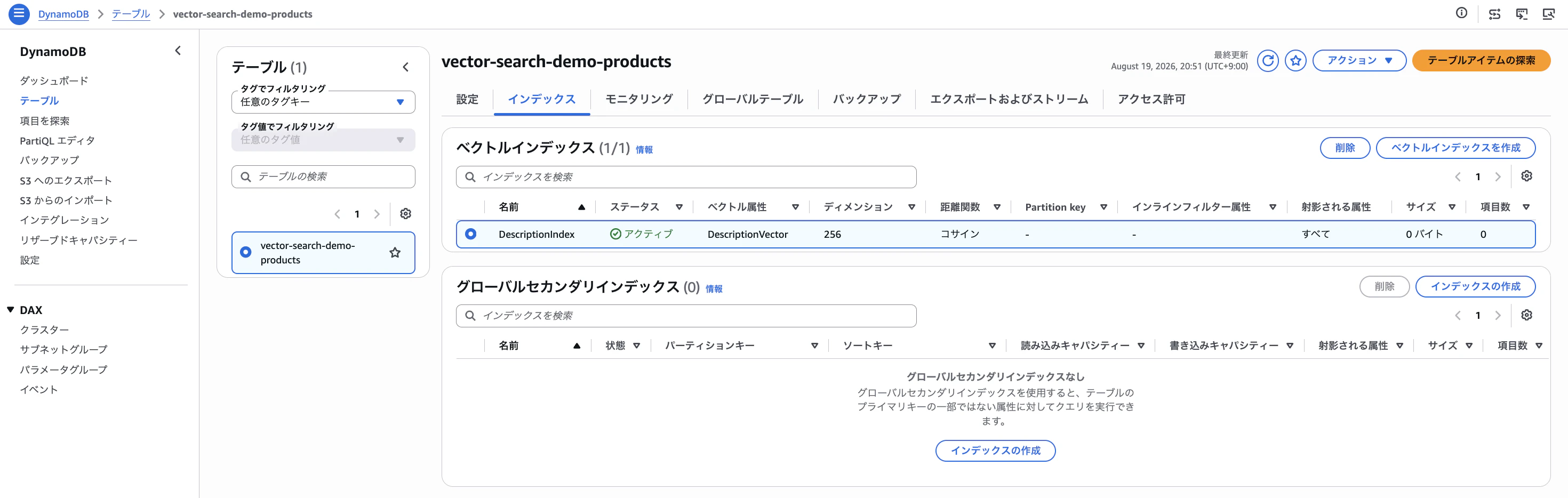Open DynamoDB breadcrumb link

(63, 14)
